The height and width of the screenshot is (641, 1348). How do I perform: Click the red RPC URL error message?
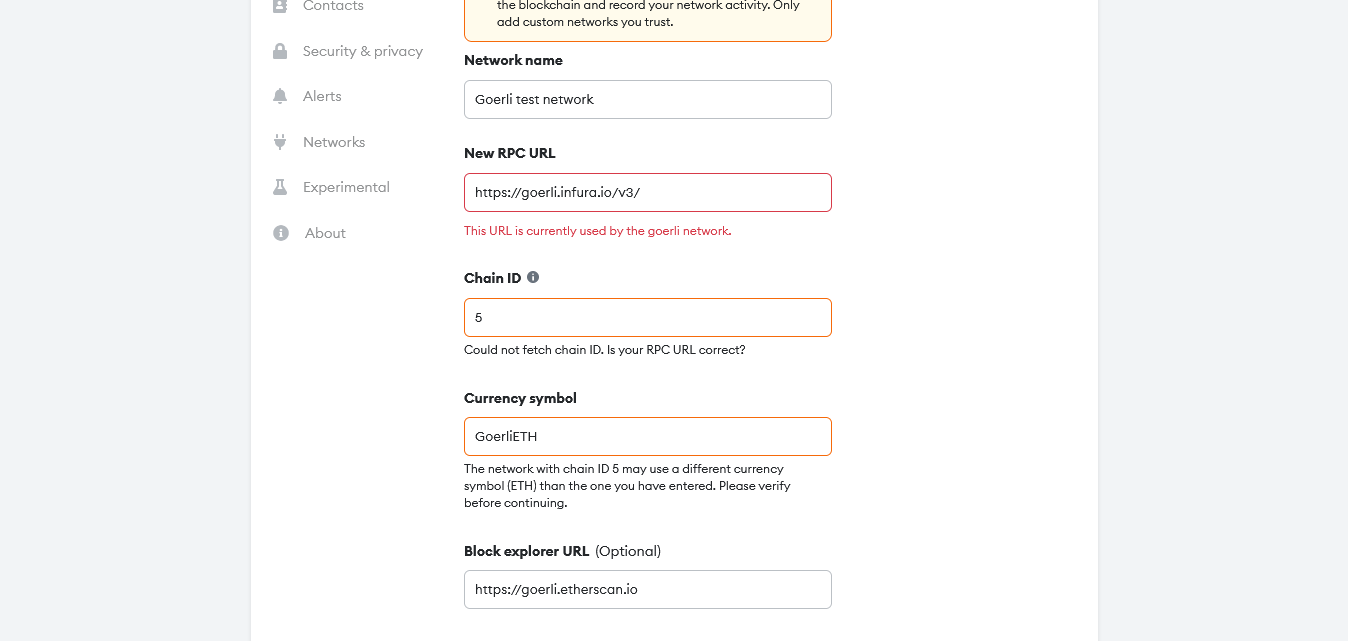pos(597,231)
